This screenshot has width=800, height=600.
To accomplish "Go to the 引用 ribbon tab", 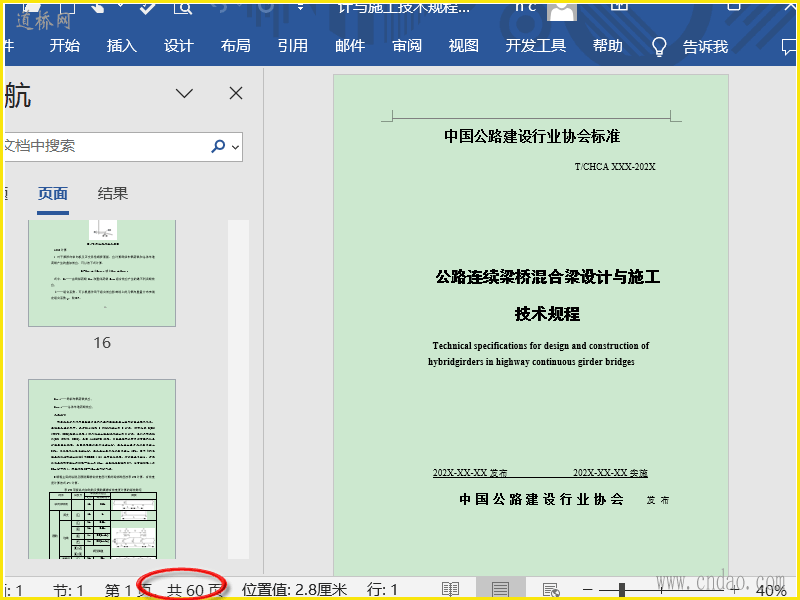I will pyautogui.click(x=293, y=46).
